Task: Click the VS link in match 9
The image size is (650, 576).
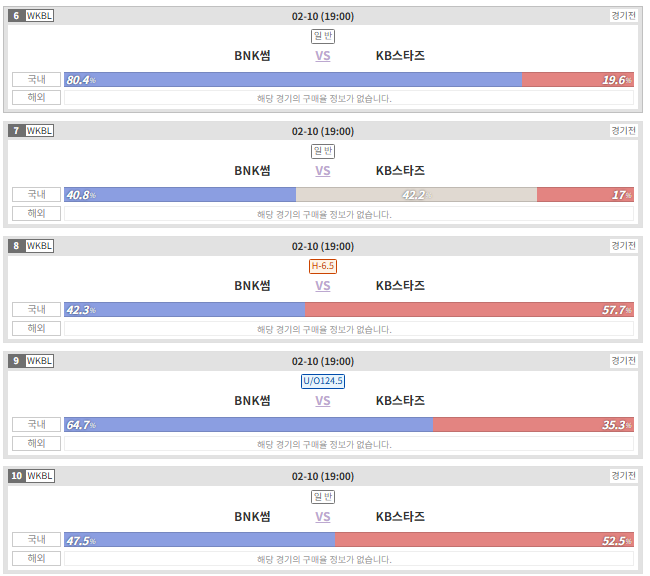Action: click(323, 401)
